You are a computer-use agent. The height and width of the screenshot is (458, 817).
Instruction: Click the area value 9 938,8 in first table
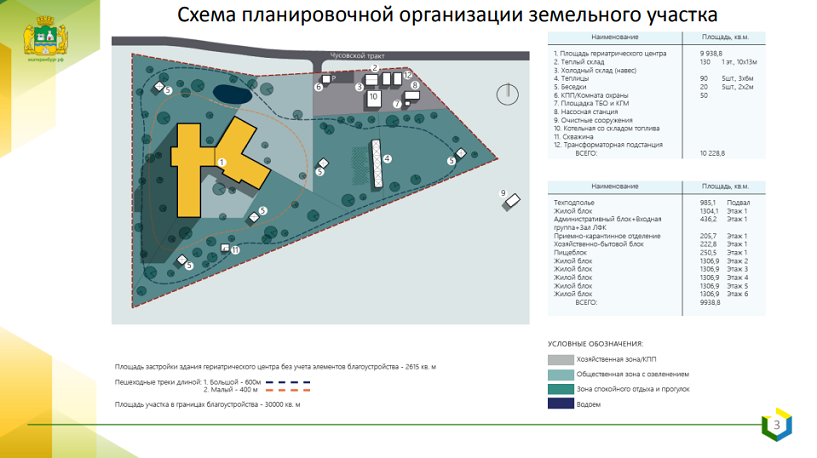(x=711, y=53)
